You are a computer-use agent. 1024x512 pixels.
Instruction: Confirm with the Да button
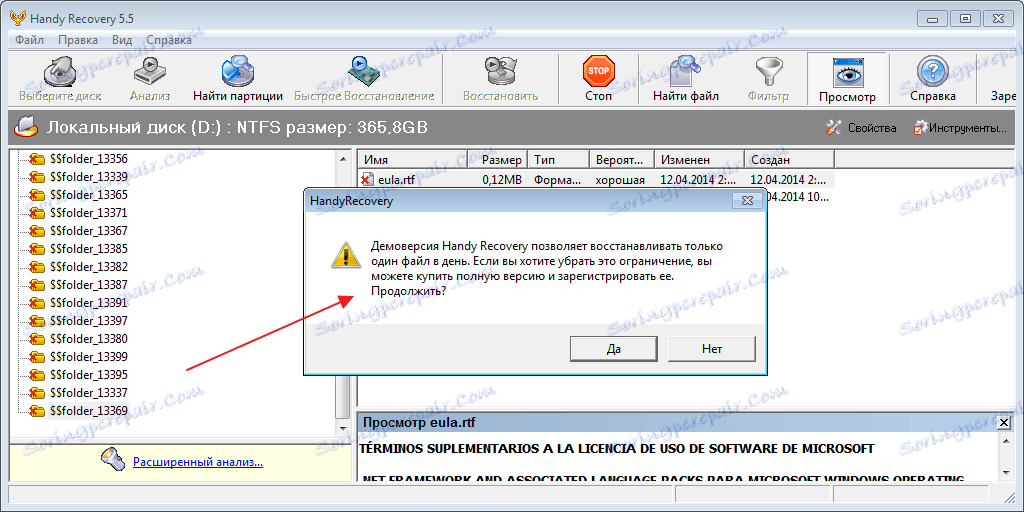[x=613, y=349]
